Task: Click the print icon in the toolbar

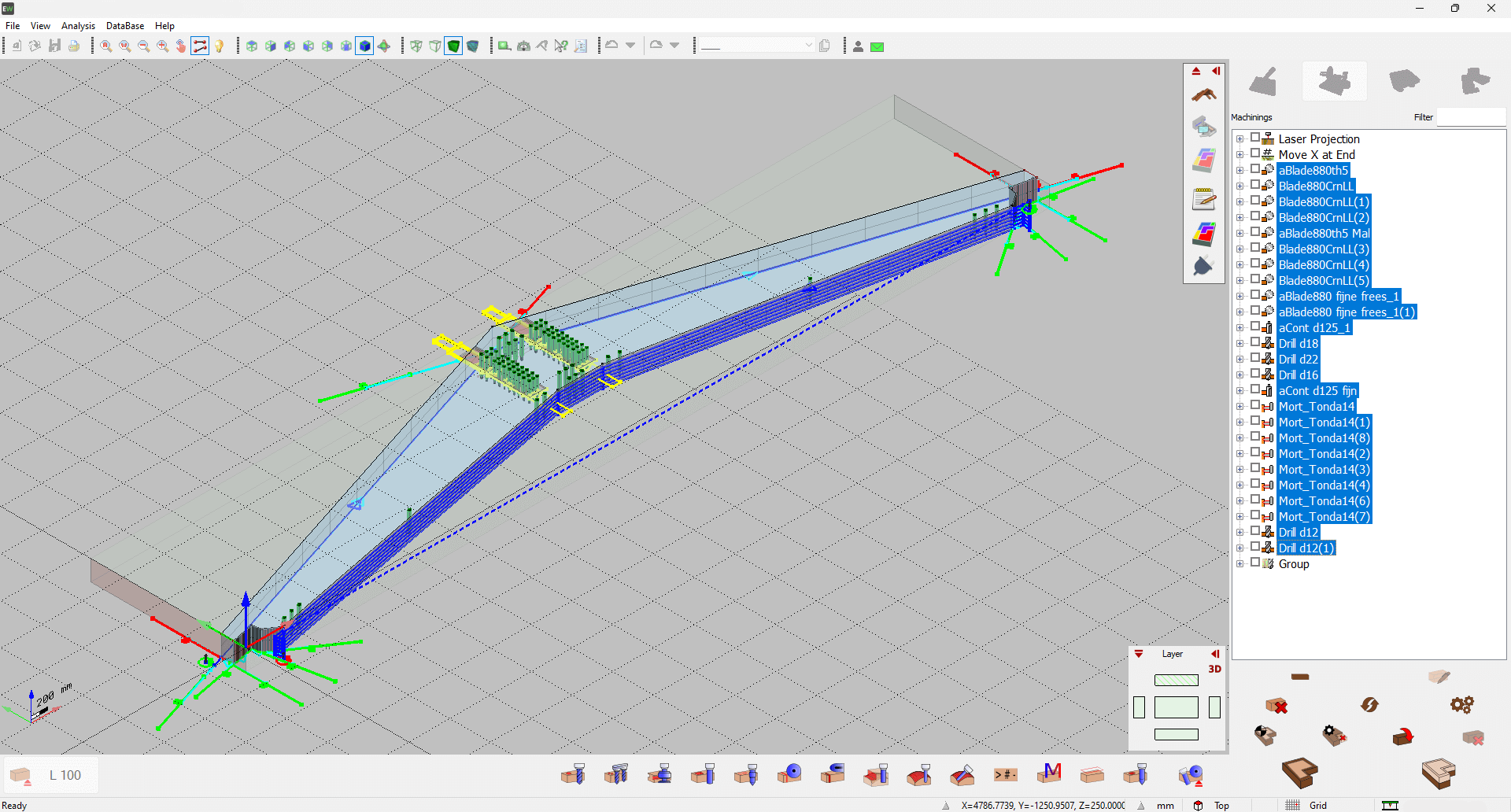Action: (x=74, y=46)
